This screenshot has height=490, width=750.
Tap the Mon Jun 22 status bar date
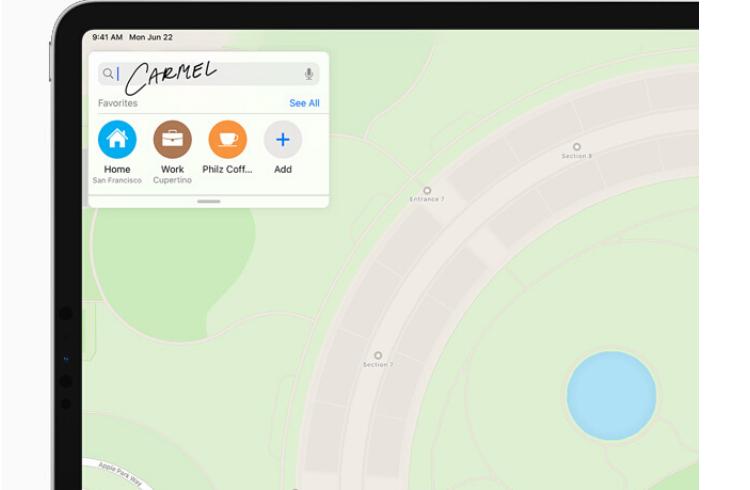151,37
